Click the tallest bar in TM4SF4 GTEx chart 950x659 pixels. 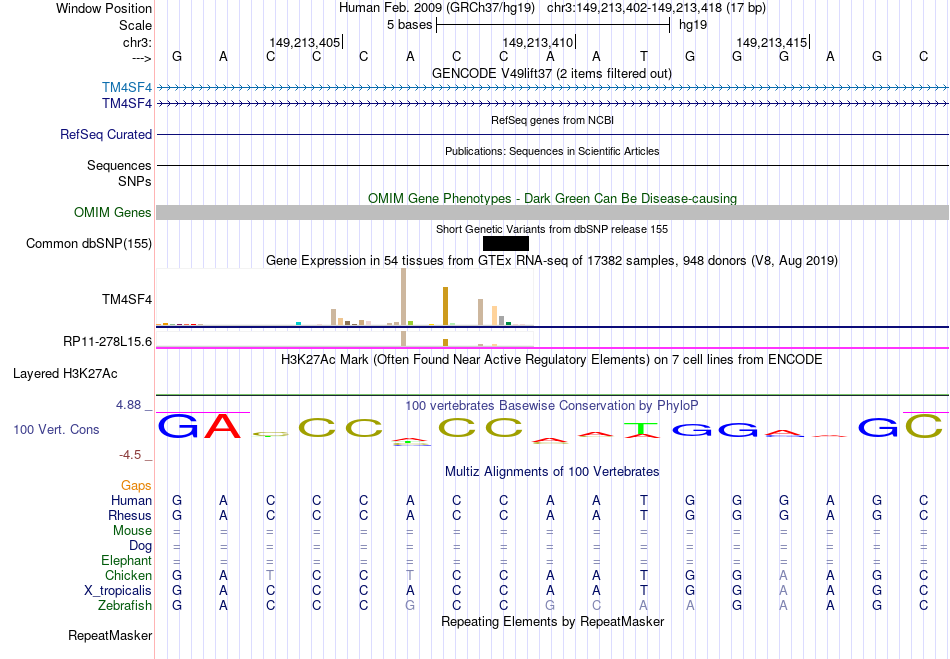coord(404,297)
